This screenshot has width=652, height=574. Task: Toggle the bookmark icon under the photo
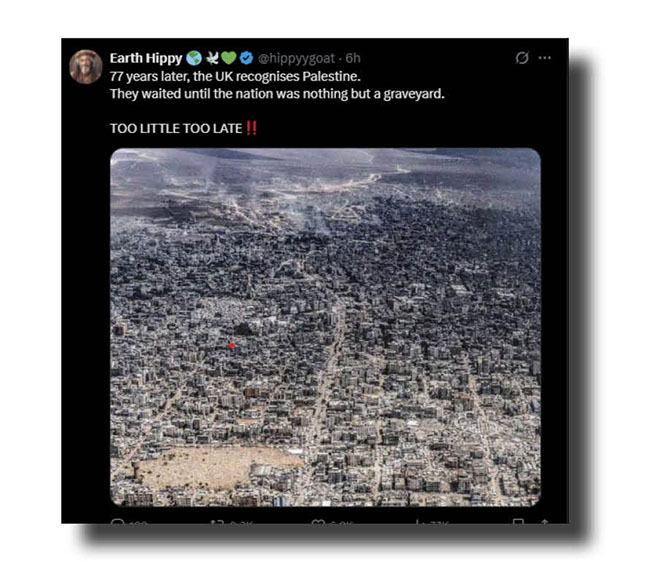[518, 521]
